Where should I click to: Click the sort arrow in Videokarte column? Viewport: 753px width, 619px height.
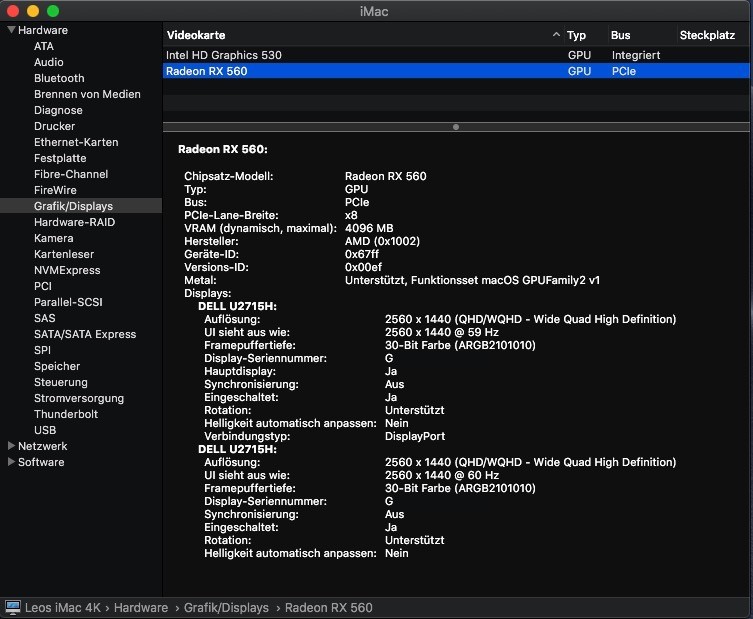(556, 35)
